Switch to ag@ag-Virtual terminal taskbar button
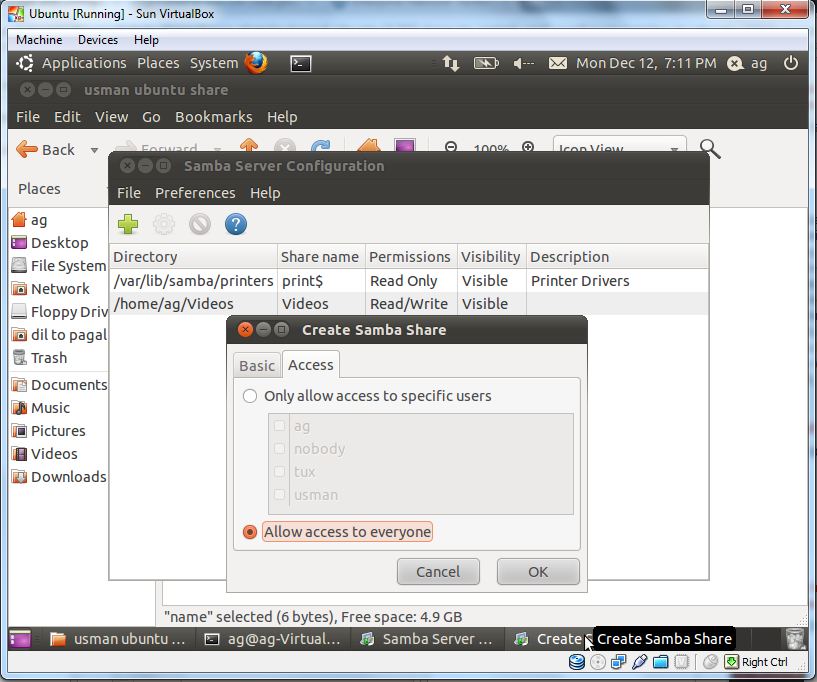Screen dimensions: 817x682 [273, 639]
